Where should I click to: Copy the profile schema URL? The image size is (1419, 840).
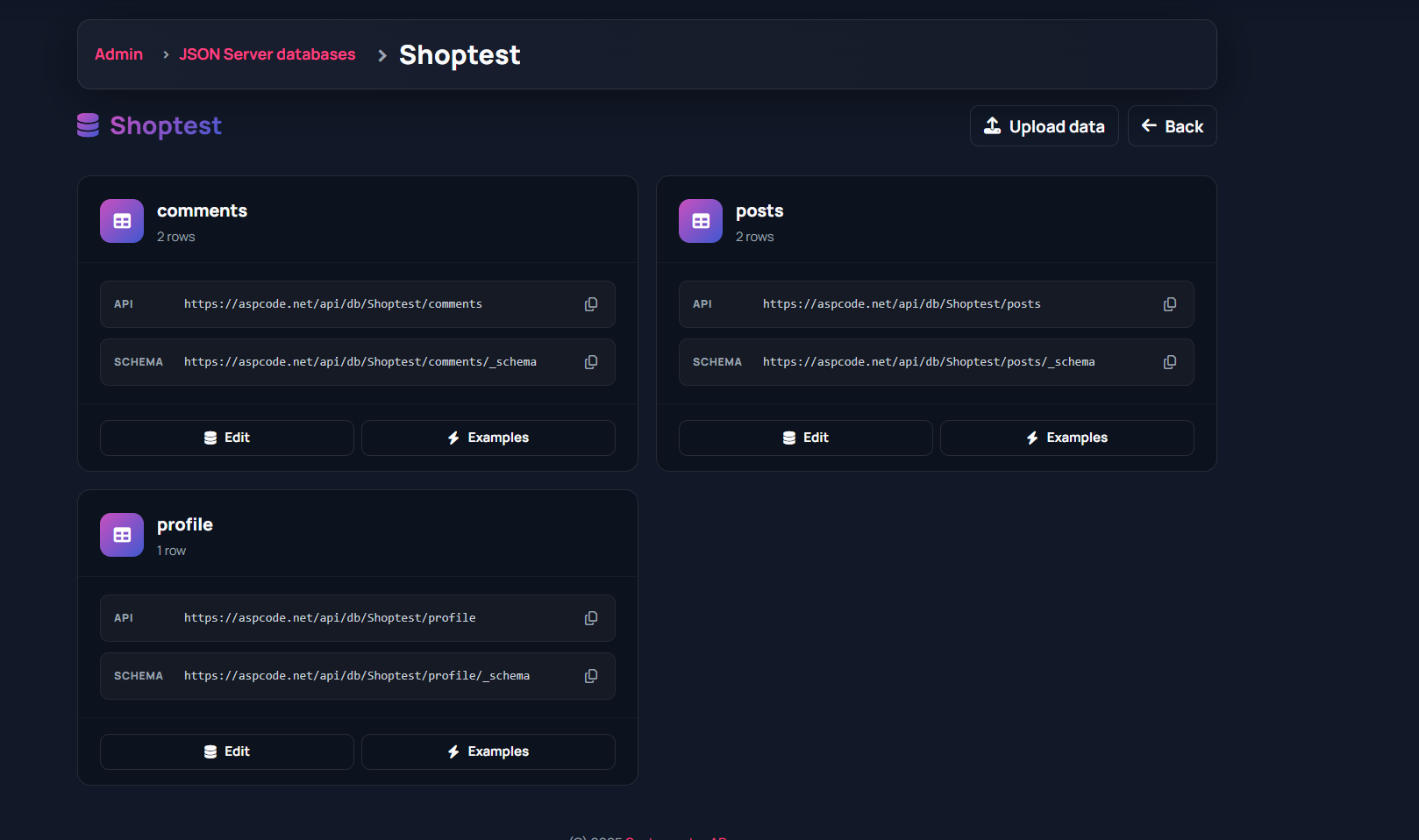(x=591, y=676)
